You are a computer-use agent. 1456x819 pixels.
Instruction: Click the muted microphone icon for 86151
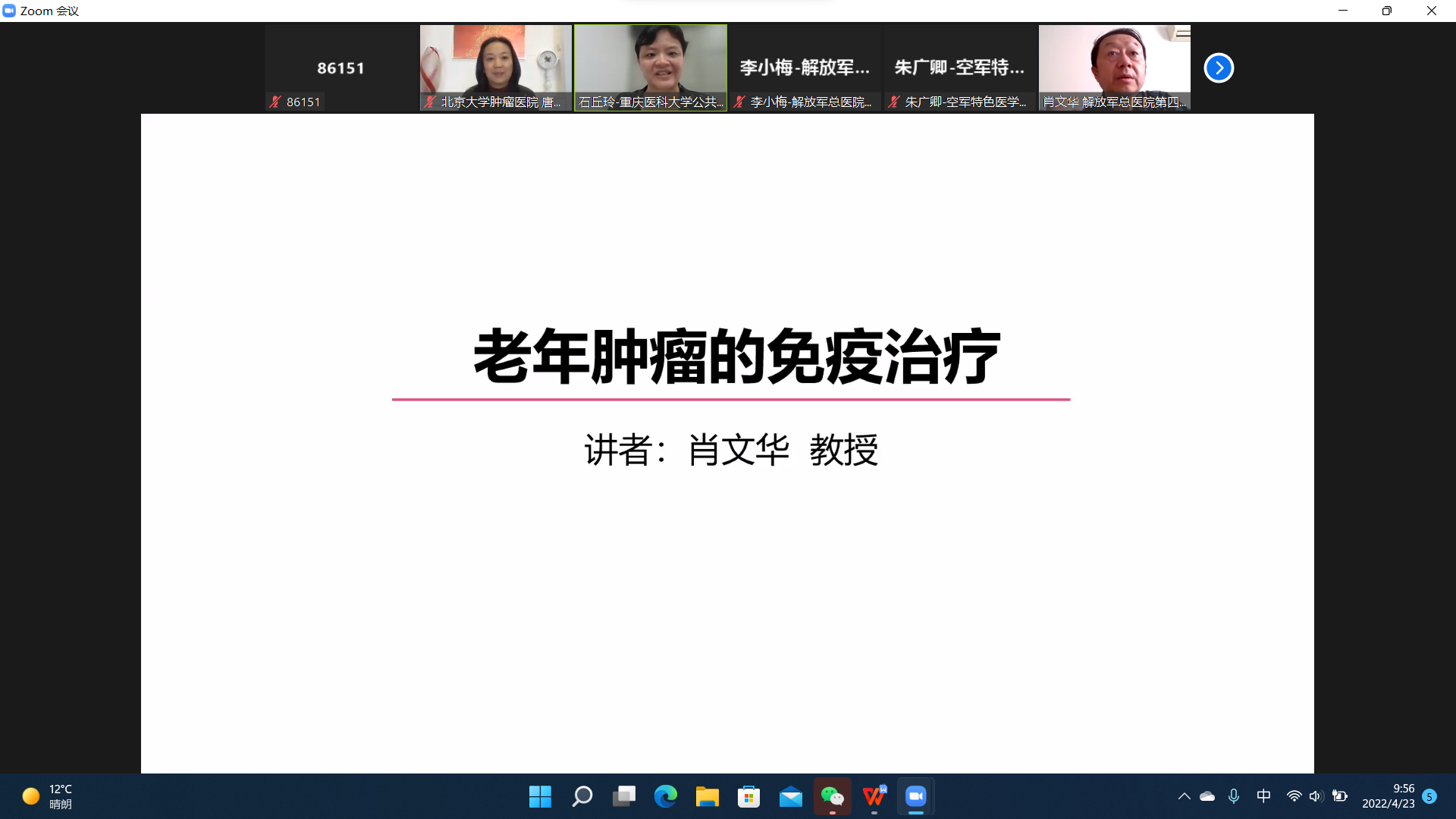pos(275,102)
